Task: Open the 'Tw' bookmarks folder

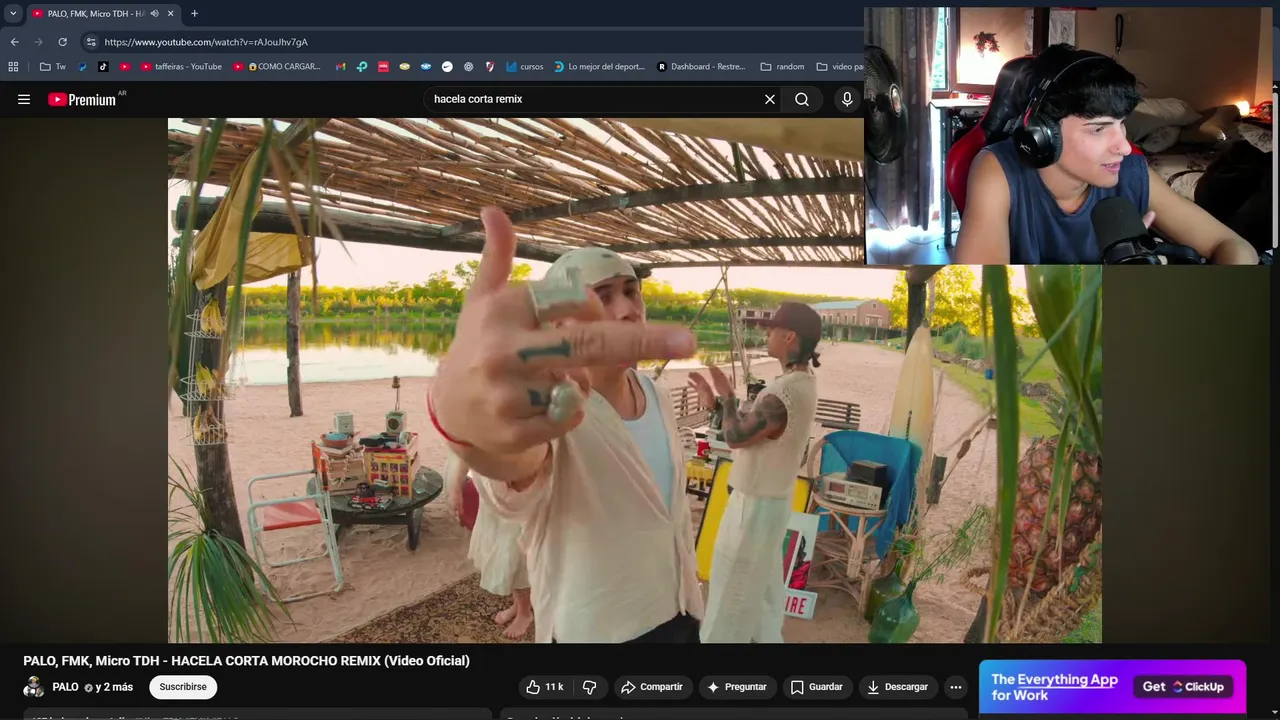Action: (x=53, y=67)
